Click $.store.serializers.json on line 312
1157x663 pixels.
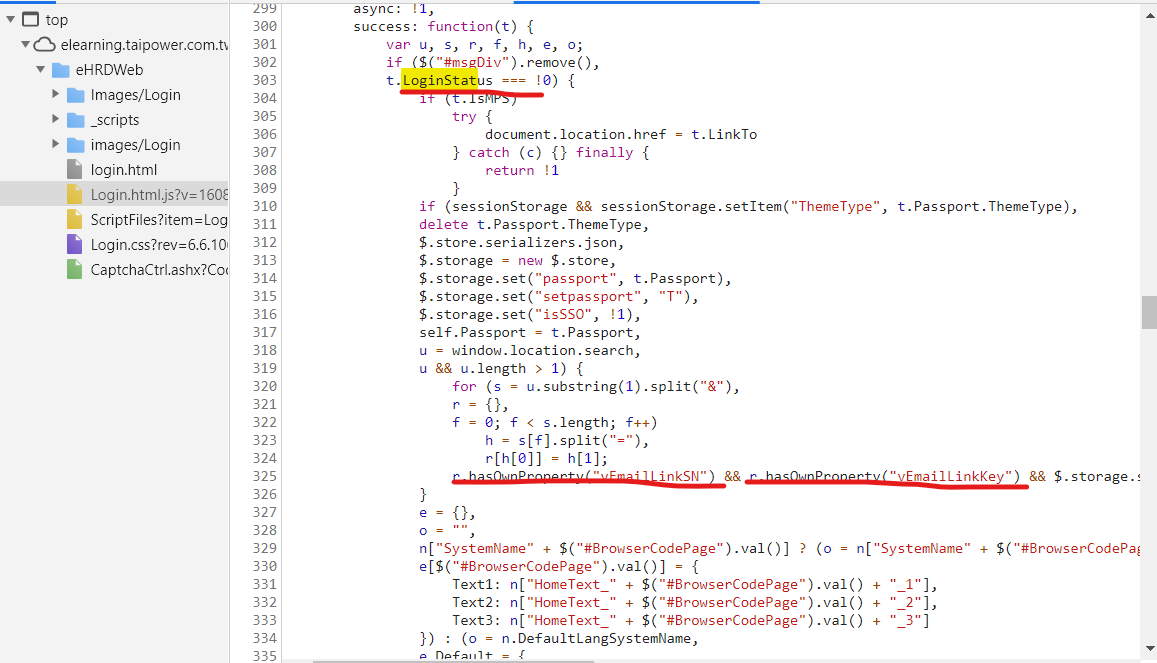[x=517, y=243]
